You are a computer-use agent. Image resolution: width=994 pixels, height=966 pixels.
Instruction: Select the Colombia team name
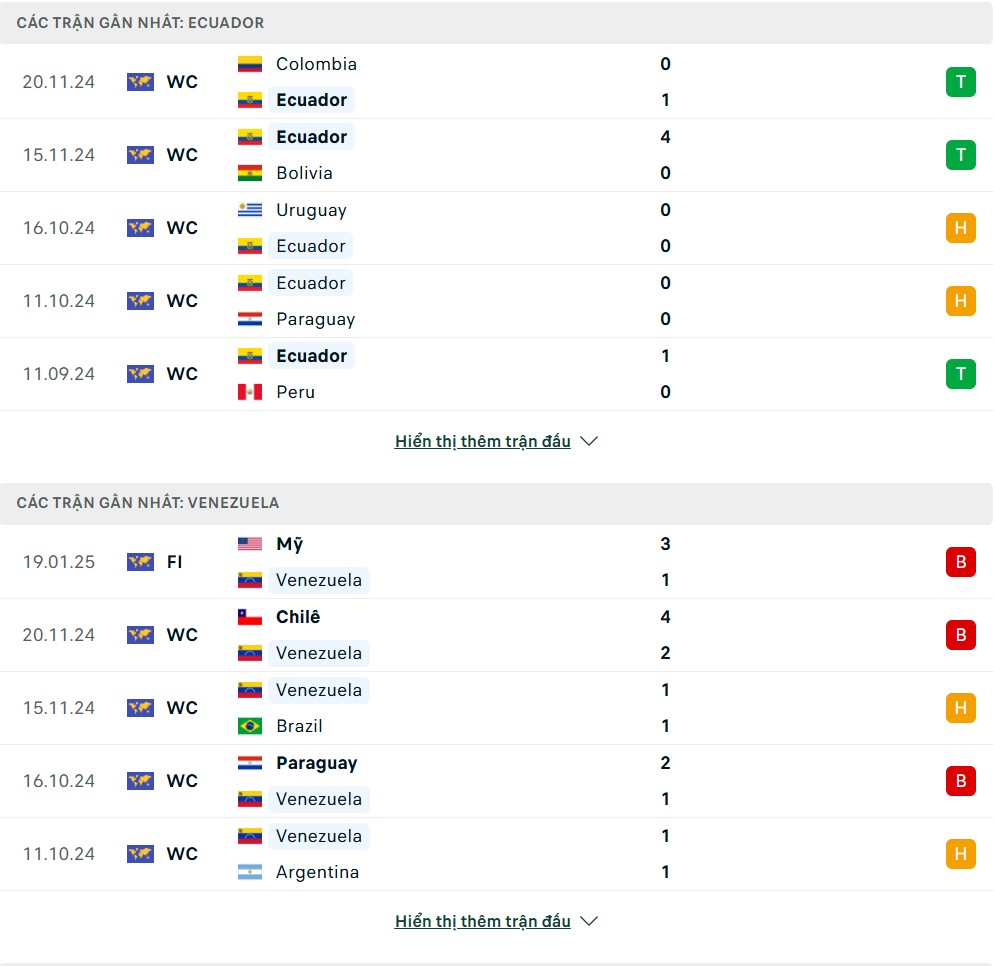pyautogui.click(x=316, y=64)
